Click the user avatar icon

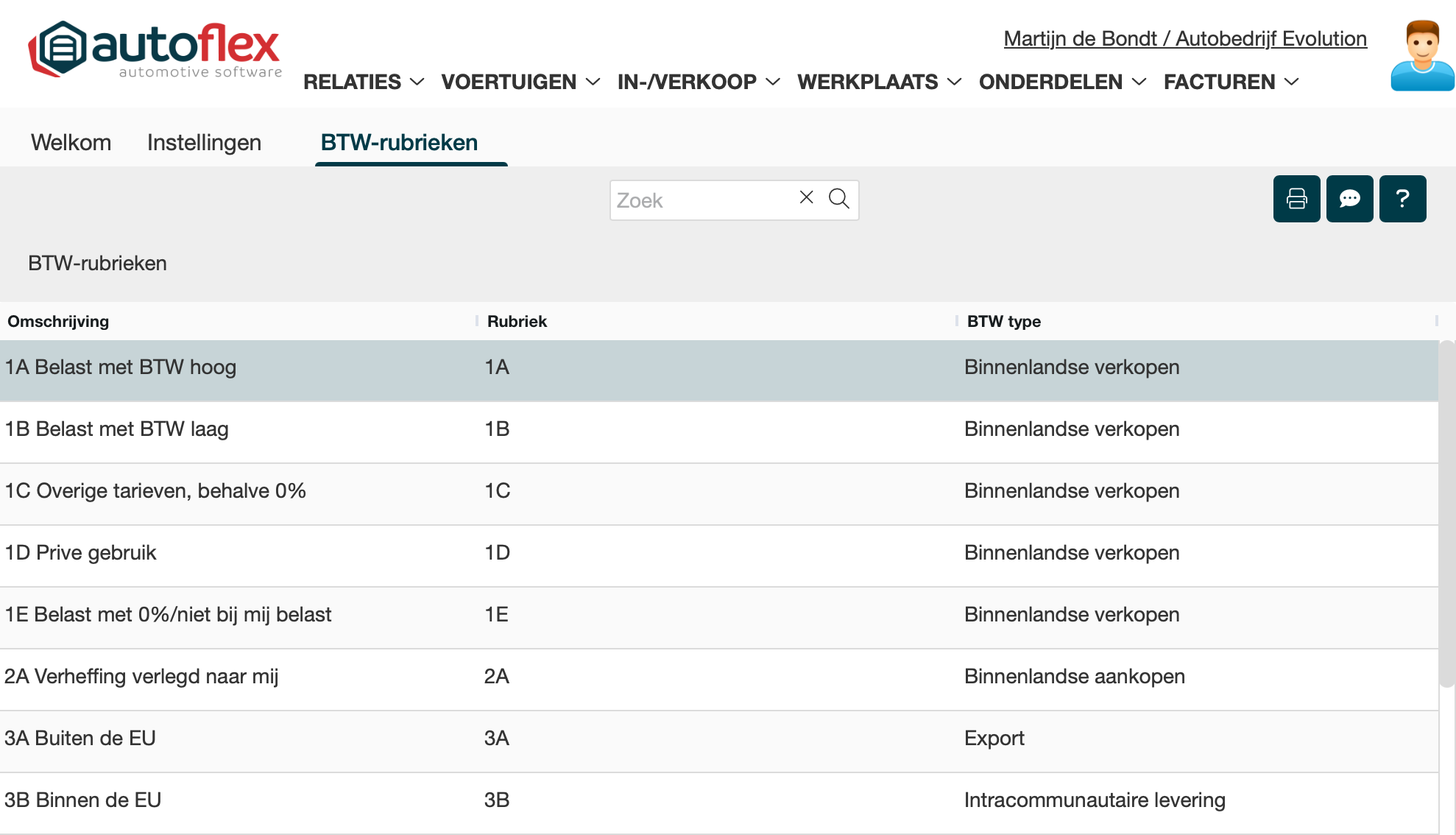(1421, 56)
